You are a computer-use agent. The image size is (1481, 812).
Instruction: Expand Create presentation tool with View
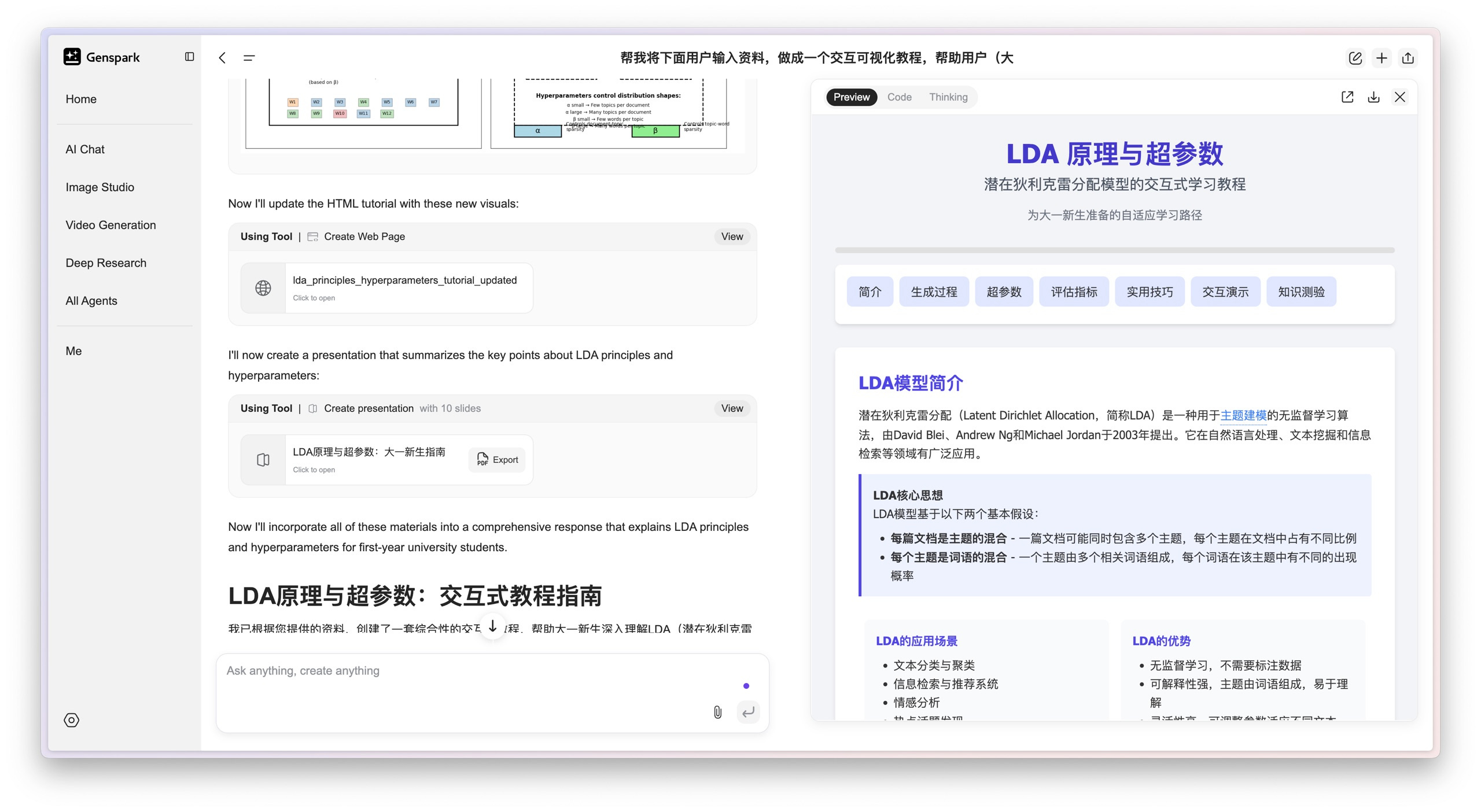click(732, 408)
